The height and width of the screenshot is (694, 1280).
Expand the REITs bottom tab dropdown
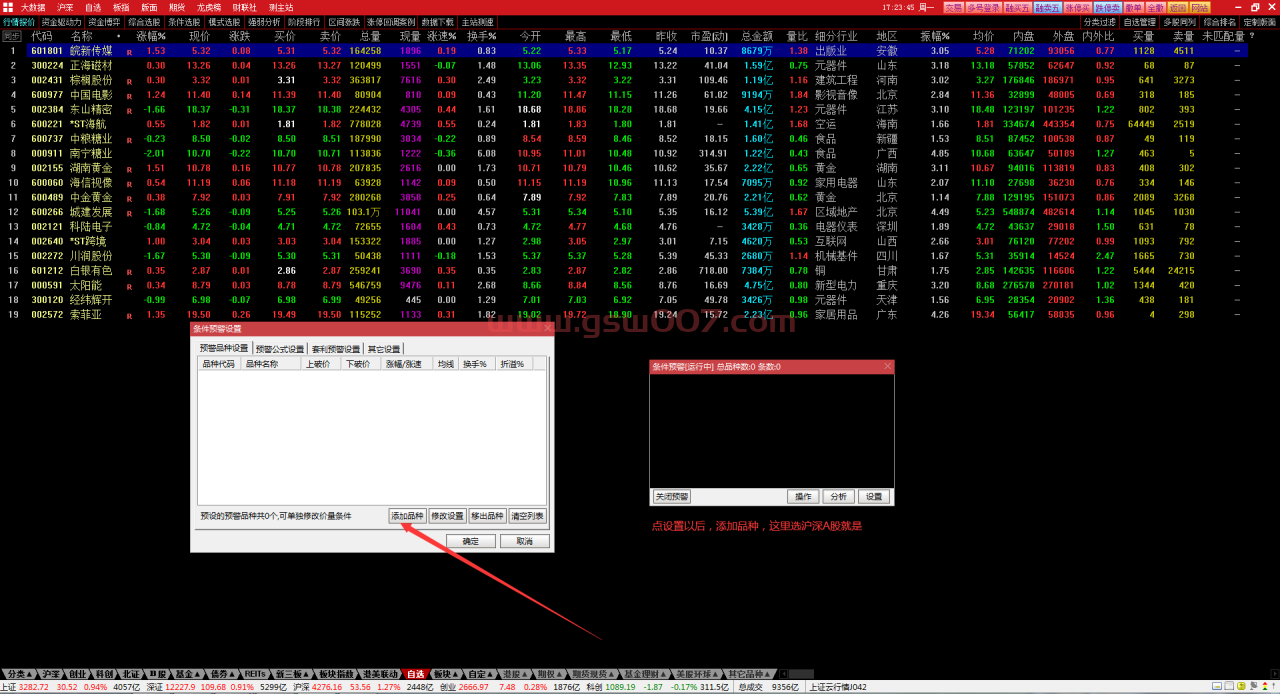point(257,674)
